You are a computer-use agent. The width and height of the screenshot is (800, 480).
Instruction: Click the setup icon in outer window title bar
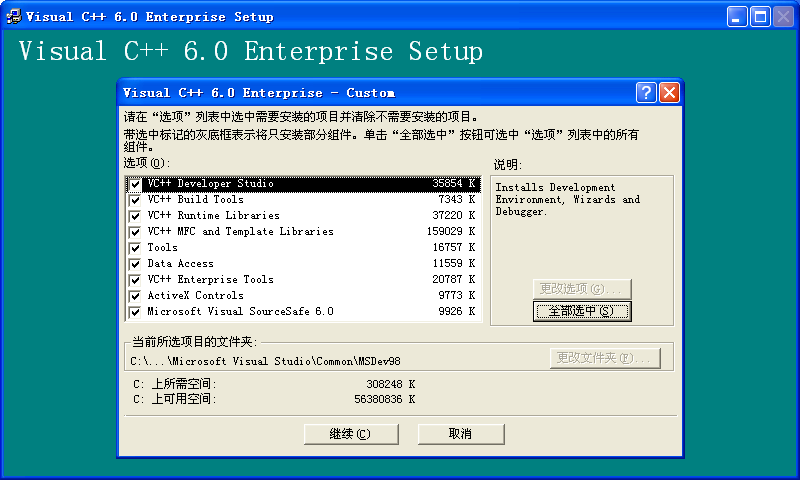coord(14,17)
